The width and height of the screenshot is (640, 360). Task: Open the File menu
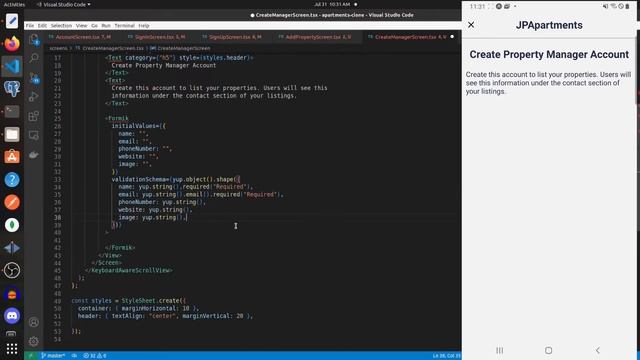(x=30, y=25)
